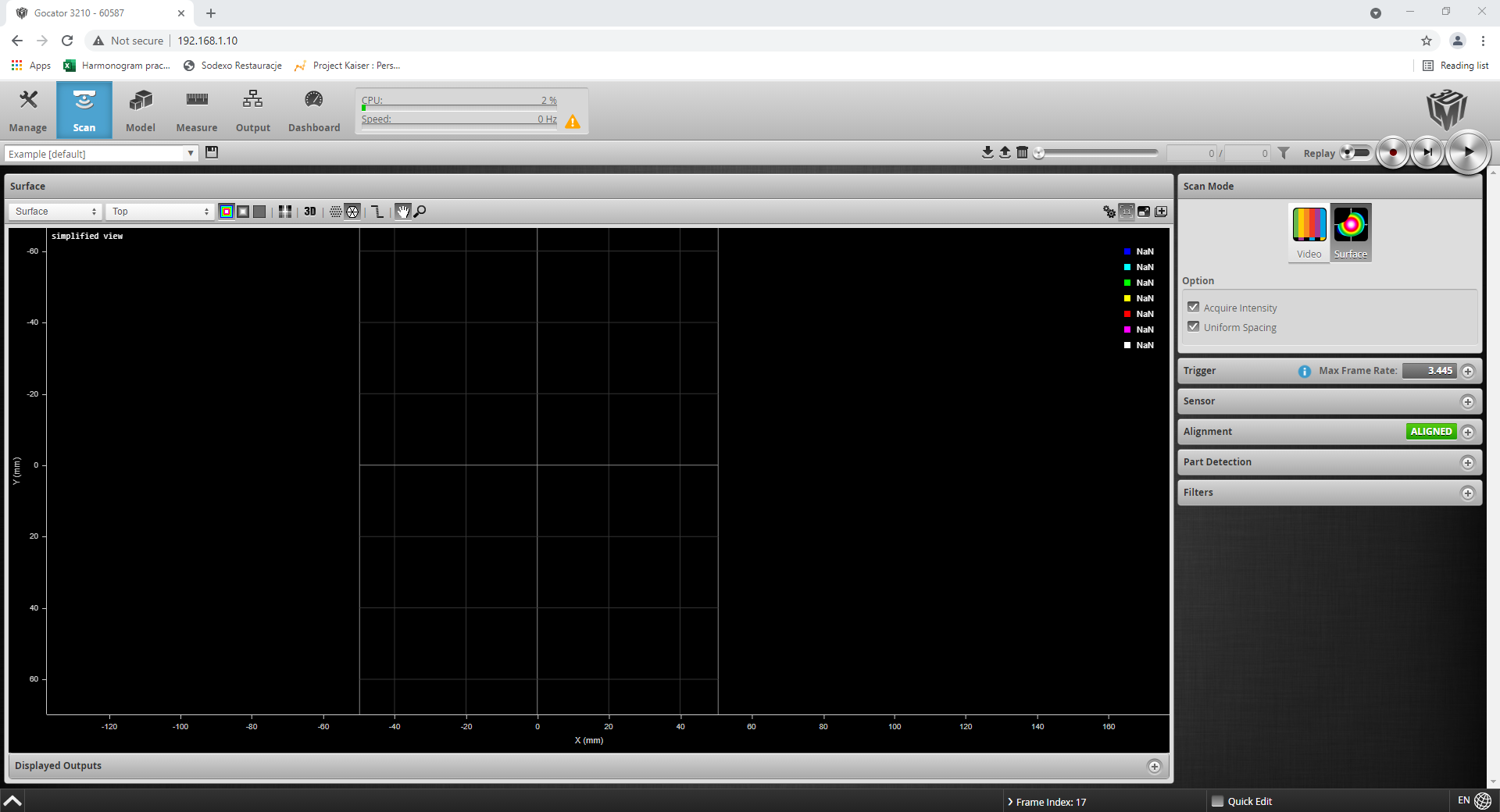Screen dimensions: 1500x812
Task: Click the record button
Action: 1392,152
